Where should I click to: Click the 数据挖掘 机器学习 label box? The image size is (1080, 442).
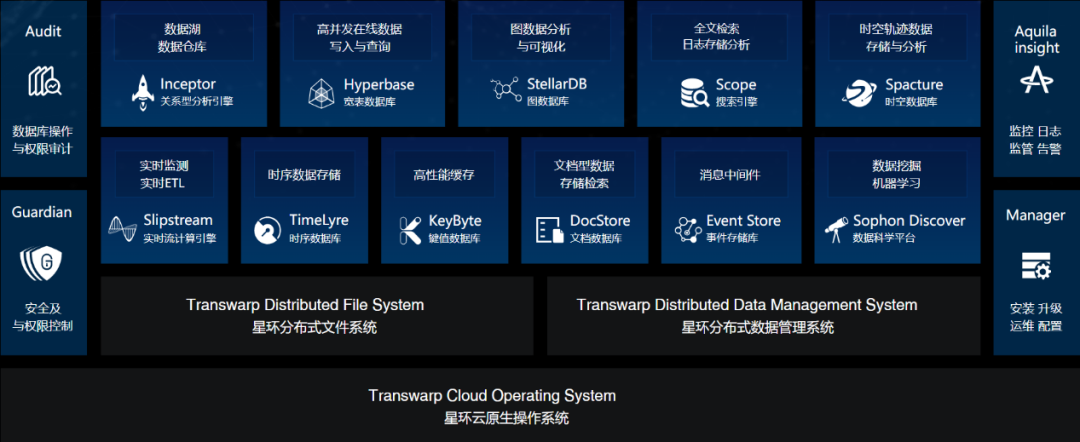pyautogui.click(x=896, y=174)
